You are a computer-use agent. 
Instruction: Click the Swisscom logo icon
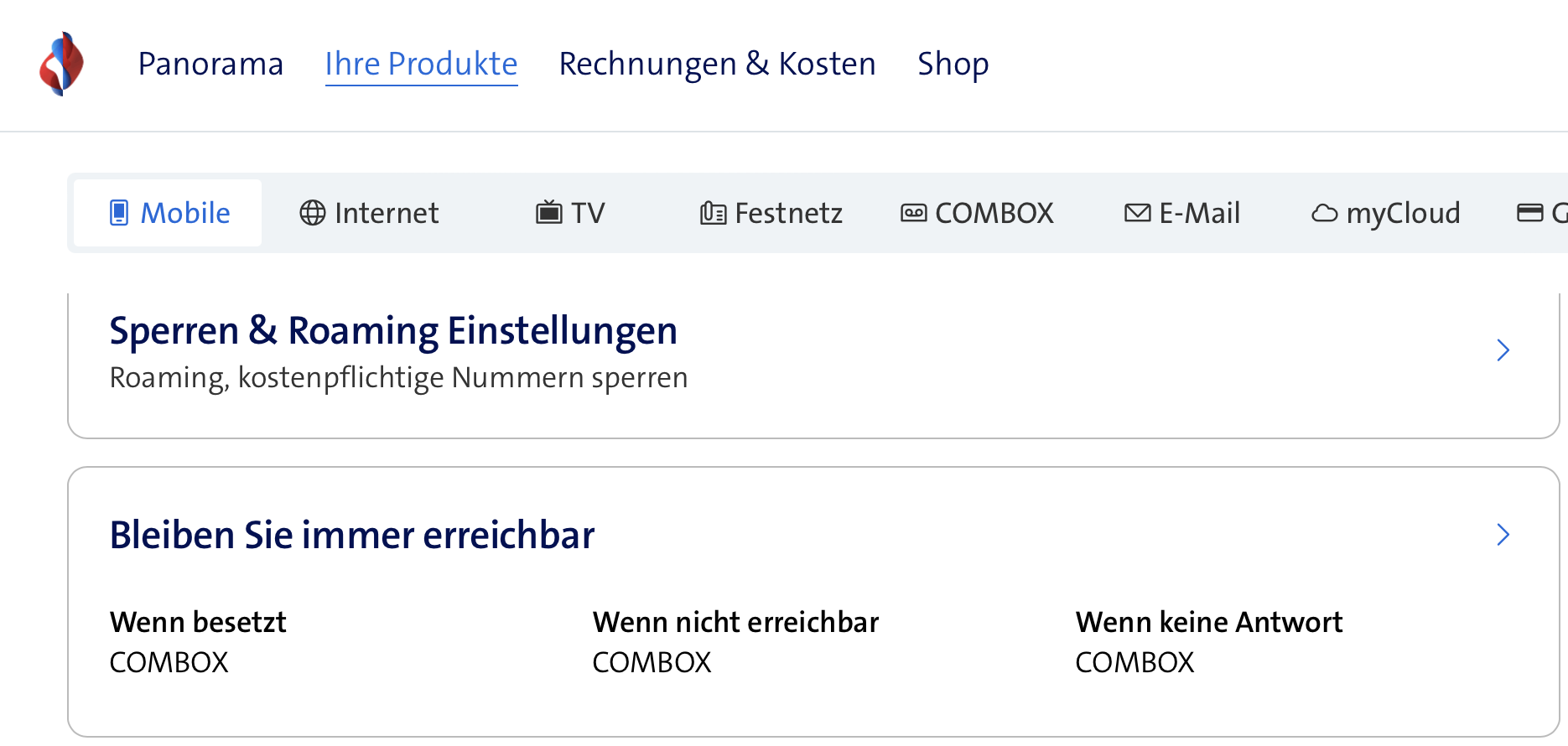[x=61, y=65]
